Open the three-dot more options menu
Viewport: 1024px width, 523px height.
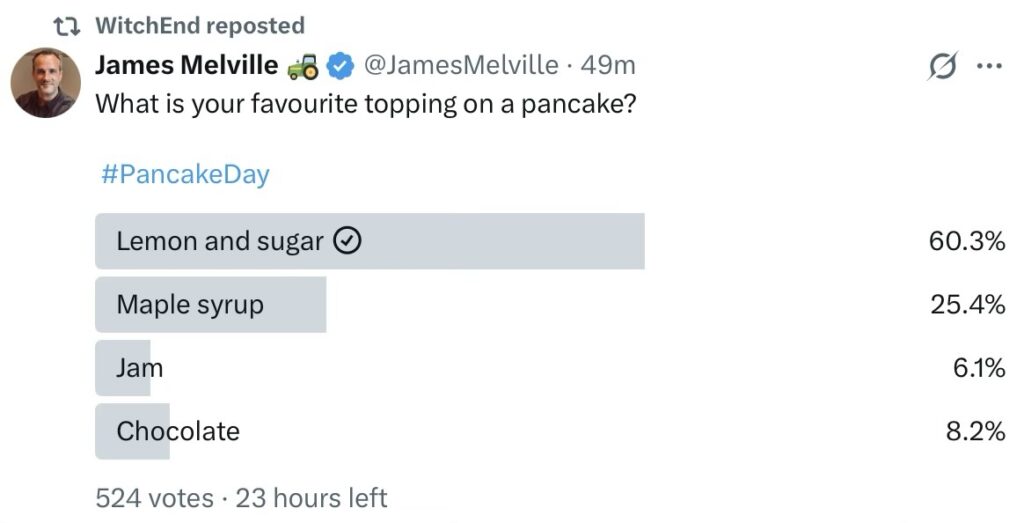988,67
